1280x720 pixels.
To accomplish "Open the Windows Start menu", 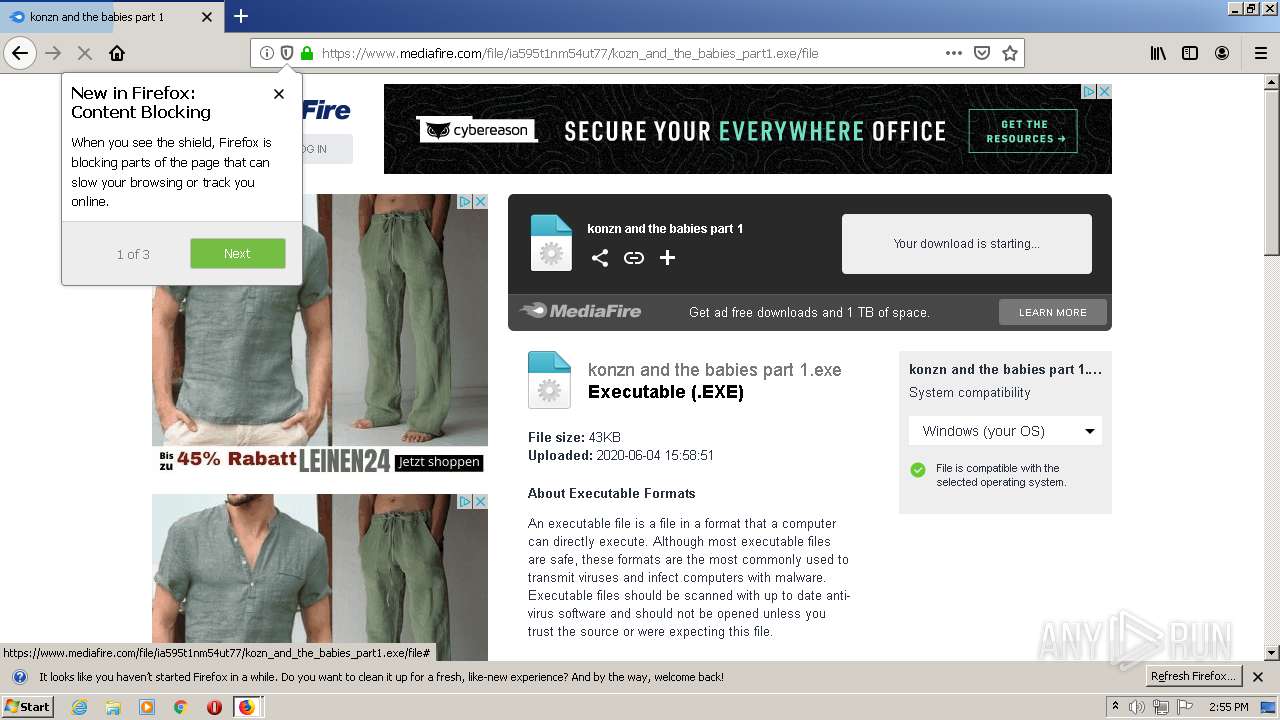I will pos(27,706).
